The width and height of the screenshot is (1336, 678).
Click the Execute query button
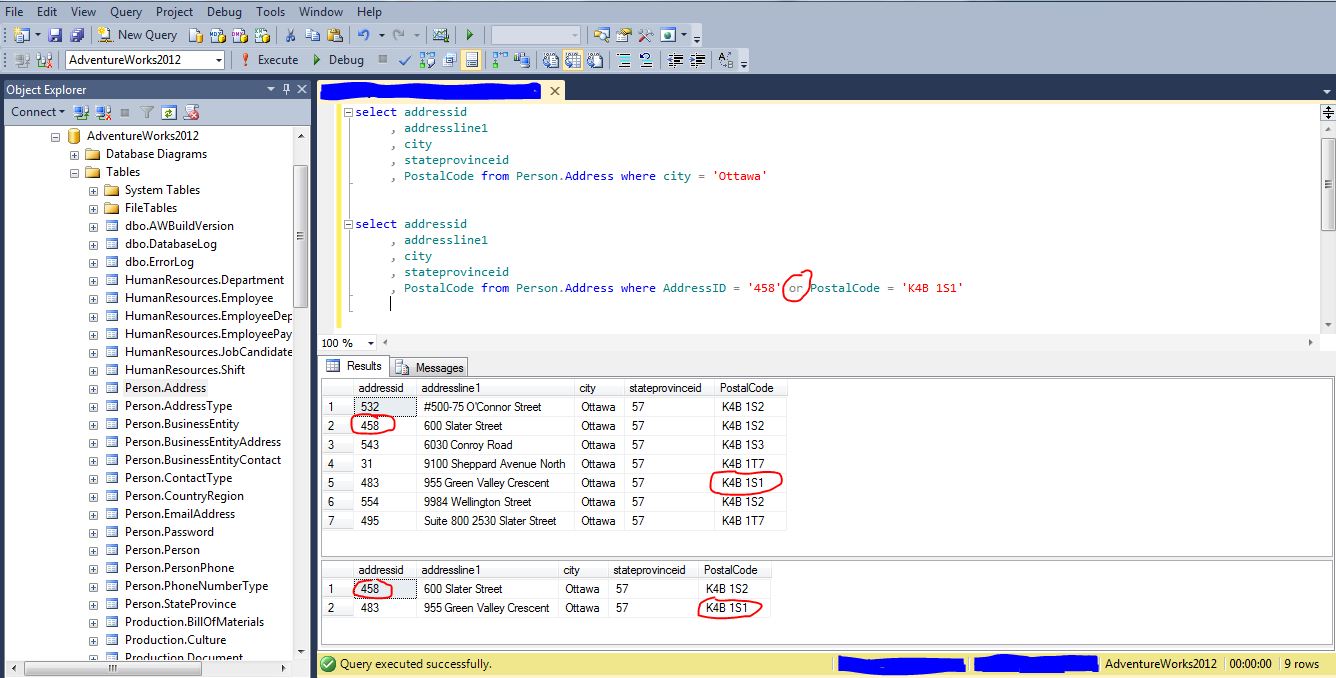(268, 60)
